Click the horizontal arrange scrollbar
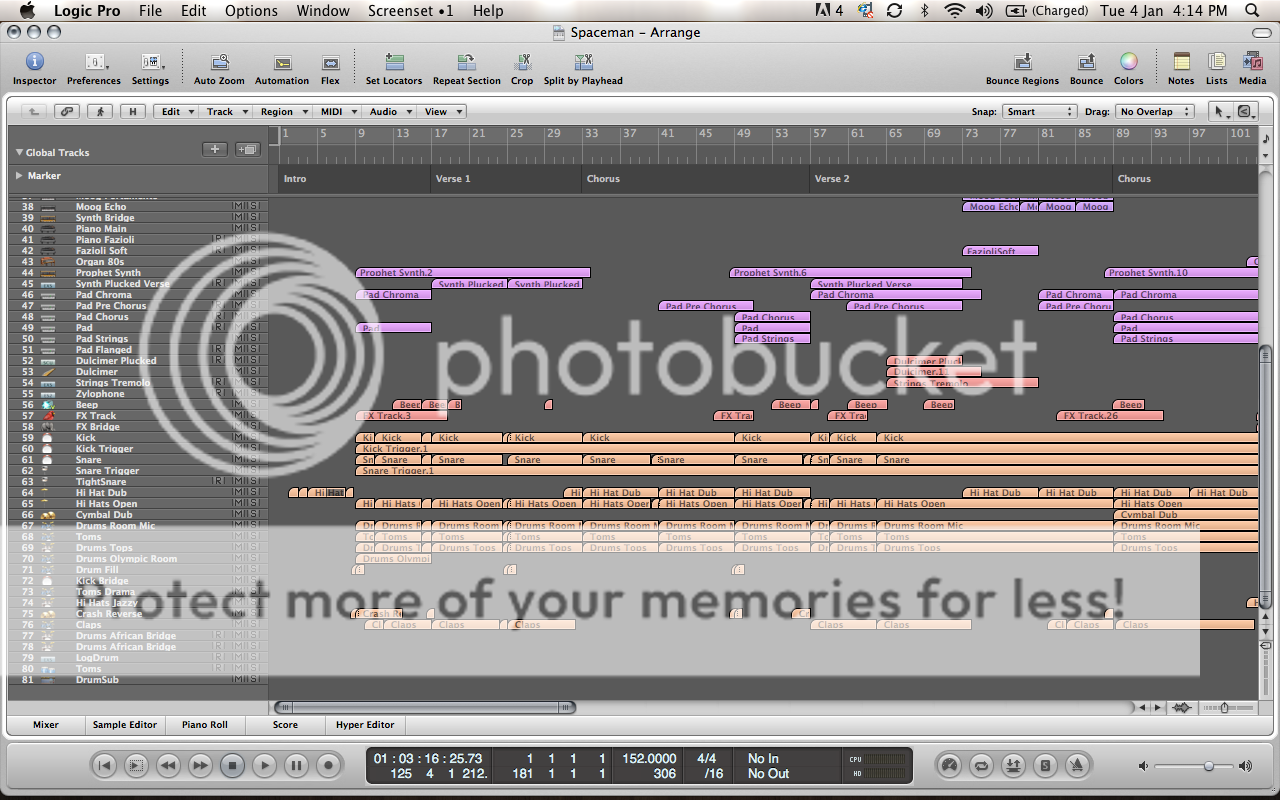The image size is (1280, 800). [x=425, y=708]
